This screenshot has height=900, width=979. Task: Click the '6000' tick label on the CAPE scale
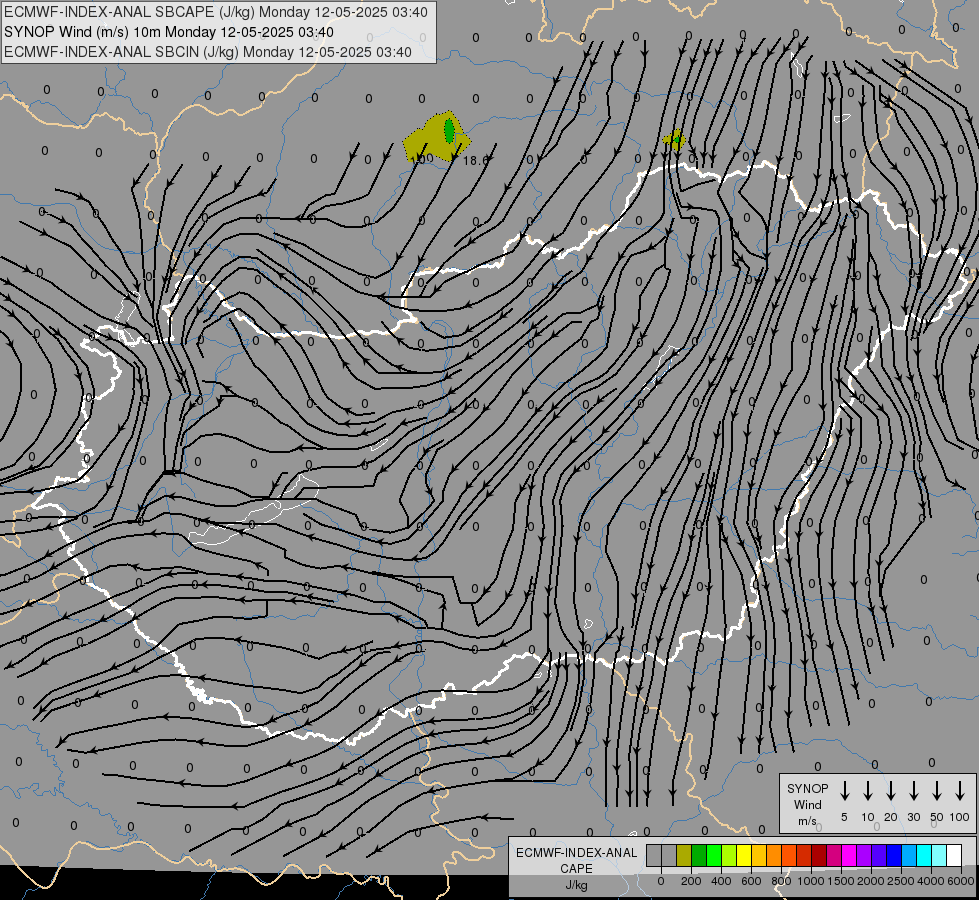tap(961, 881)
